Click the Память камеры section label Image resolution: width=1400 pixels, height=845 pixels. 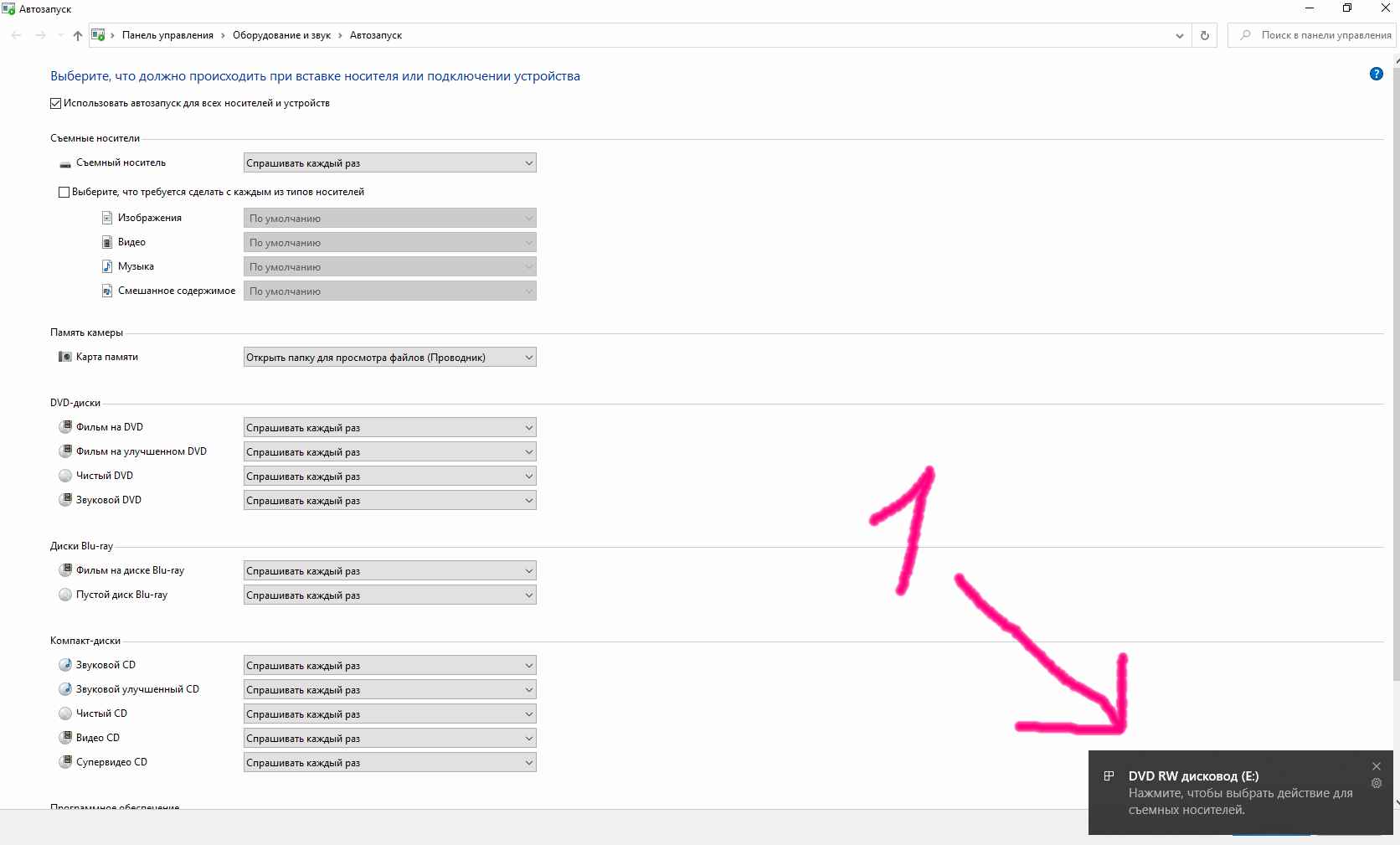click(86, 332)
